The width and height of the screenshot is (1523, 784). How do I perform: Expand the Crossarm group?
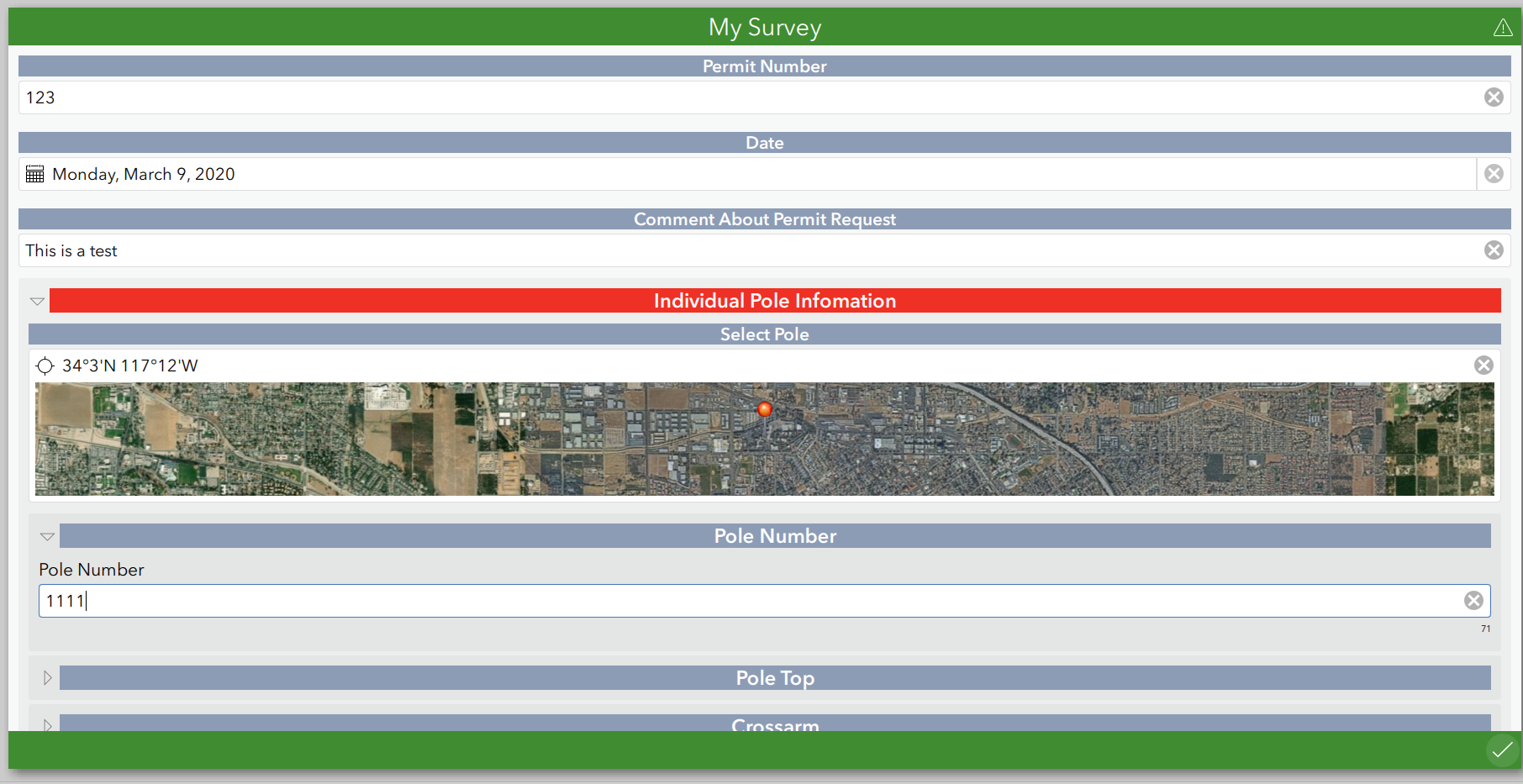[x=47, y=724]
